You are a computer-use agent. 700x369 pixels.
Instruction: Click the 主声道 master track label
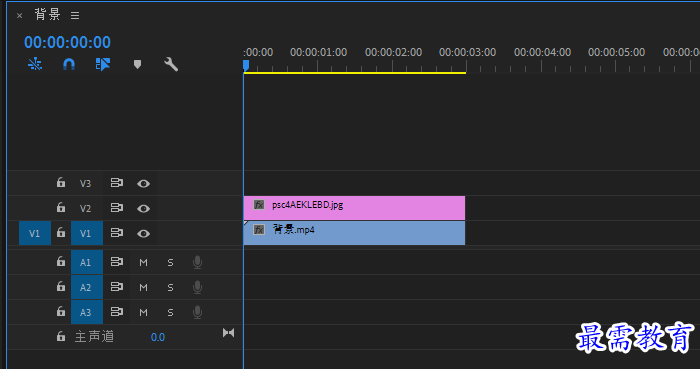click(94, 336)
